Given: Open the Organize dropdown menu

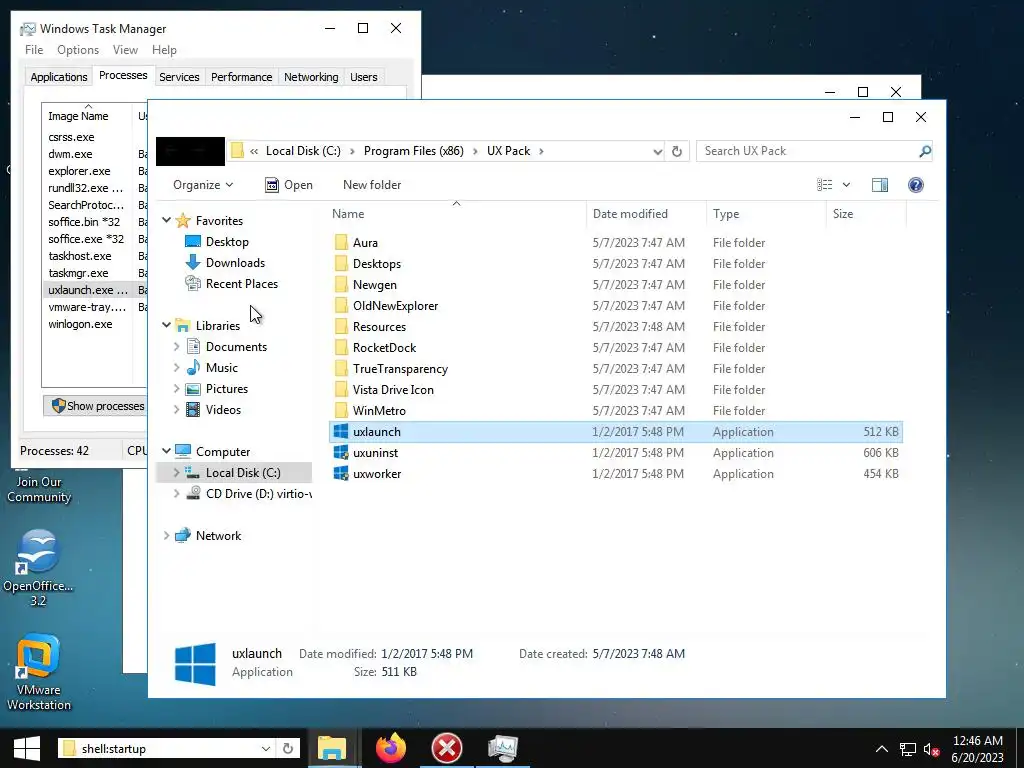Looking at the screenshot, I should click(x=202, y=185).
